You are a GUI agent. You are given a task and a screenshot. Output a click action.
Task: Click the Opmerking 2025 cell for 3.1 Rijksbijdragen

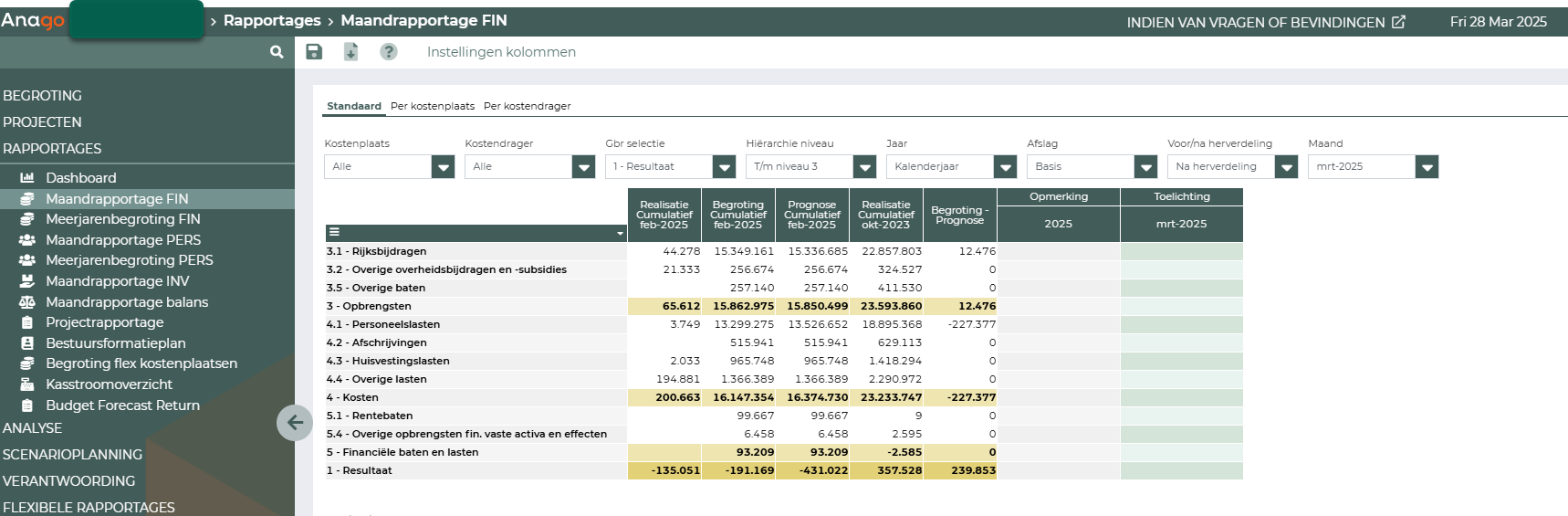1059,251
